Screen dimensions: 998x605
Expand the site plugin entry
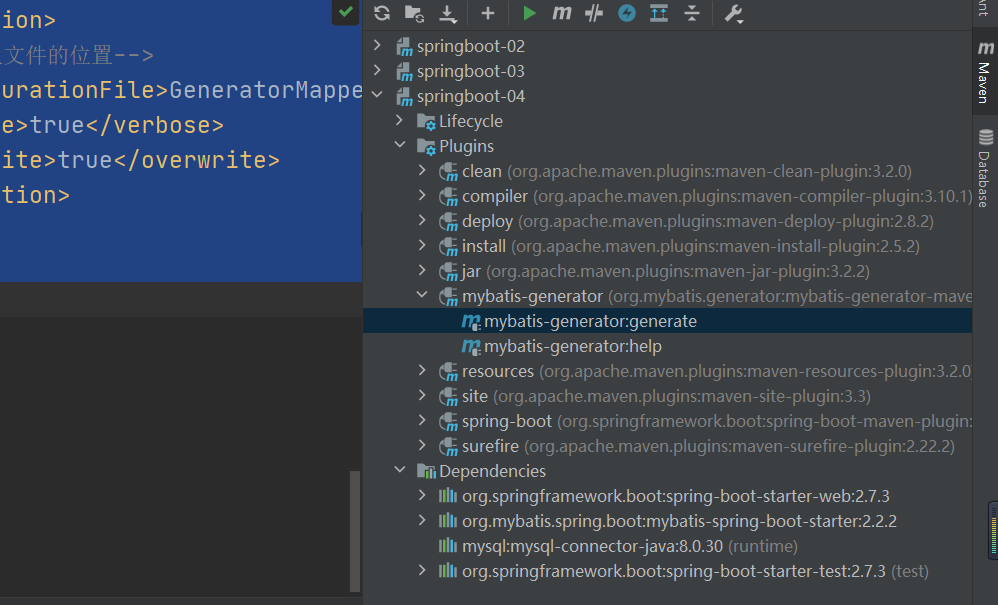coord(422,395)
